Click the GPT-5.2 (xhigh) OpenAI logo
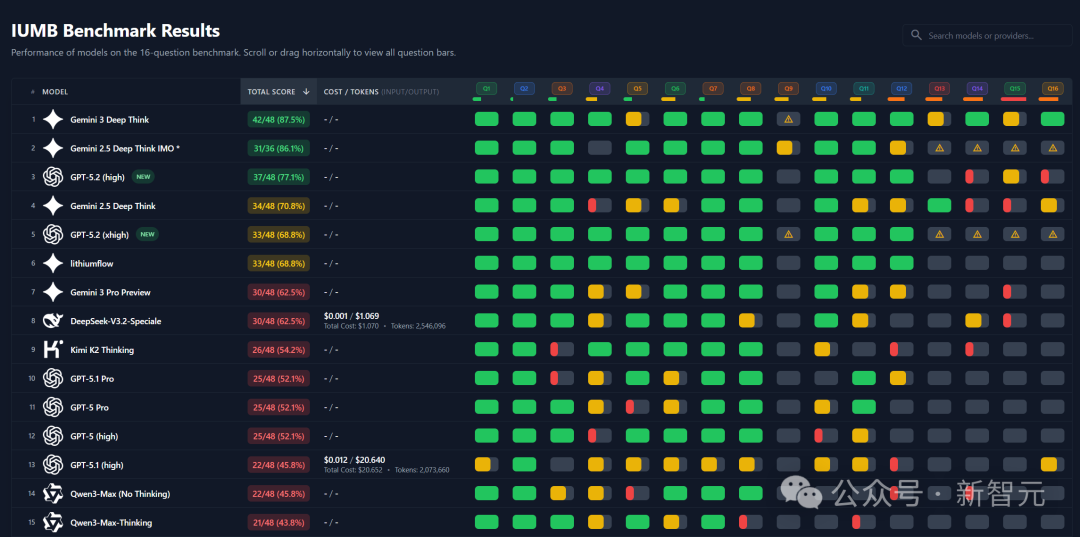 (x=53, y=235)
